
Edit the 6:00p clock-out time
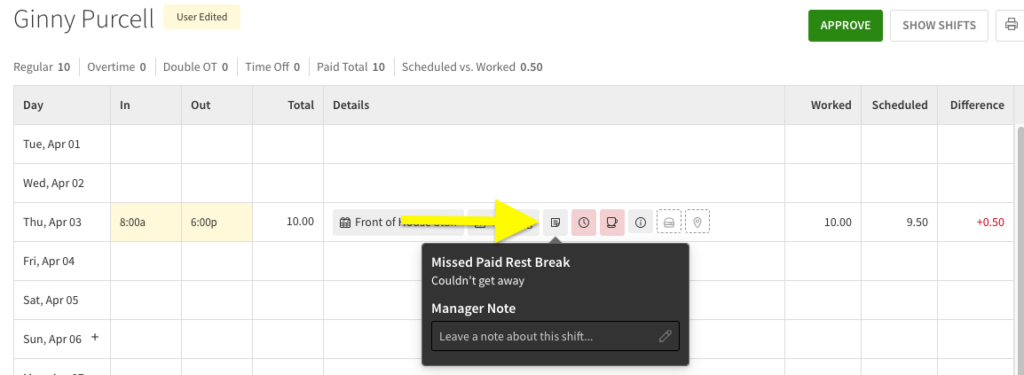coord(217,222)
